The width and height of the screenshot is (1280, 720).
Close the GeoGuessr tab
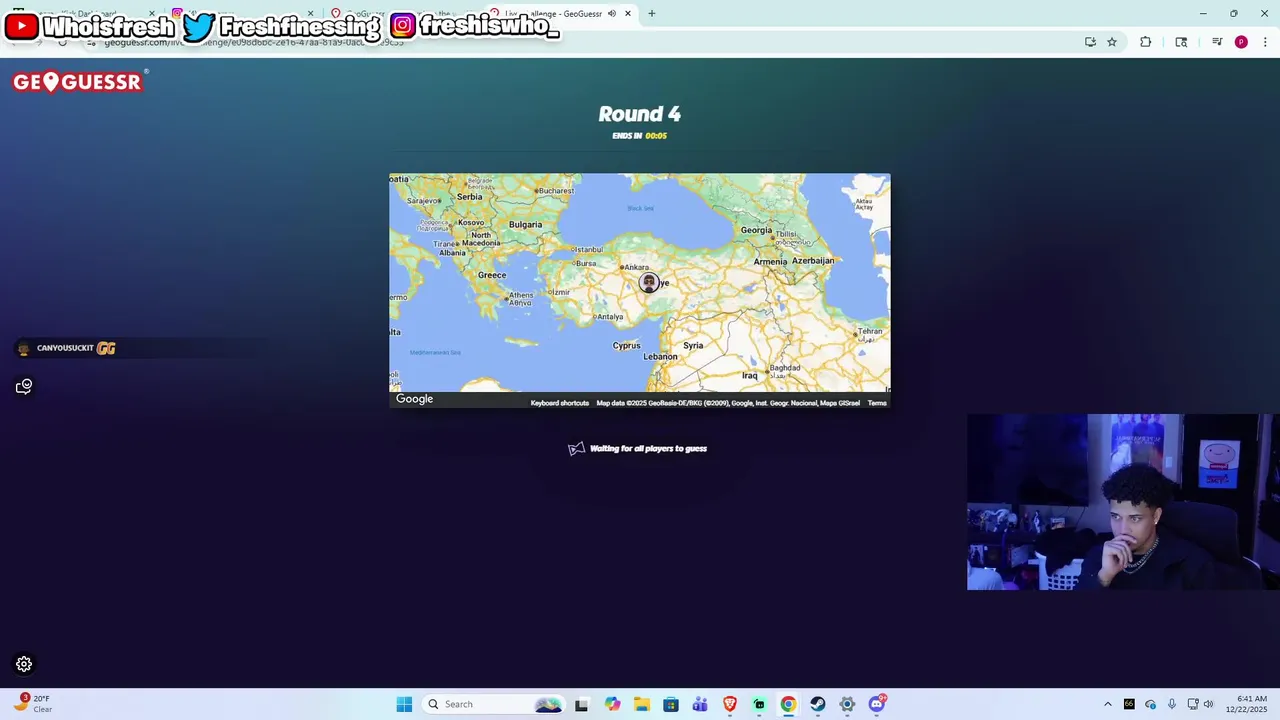(628, 13)
